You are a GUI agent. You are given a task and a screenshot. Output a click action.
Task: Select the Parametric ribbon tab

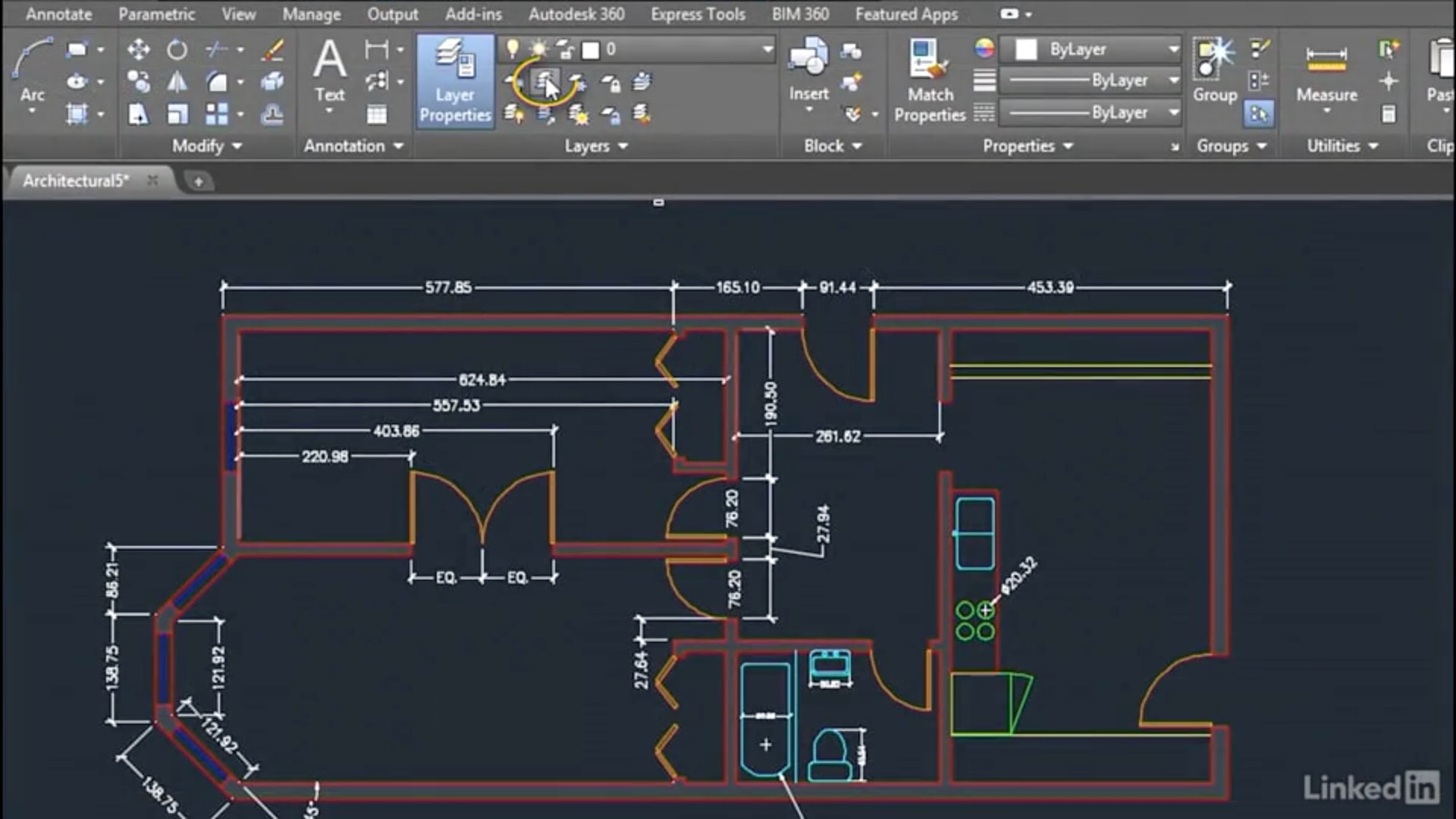click(x=156, y=13)
